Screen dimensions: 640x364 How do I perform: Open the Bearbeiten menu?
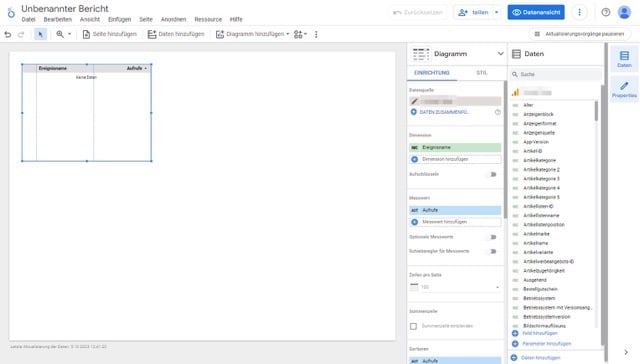pyautogui.click(x=58, y=20)
